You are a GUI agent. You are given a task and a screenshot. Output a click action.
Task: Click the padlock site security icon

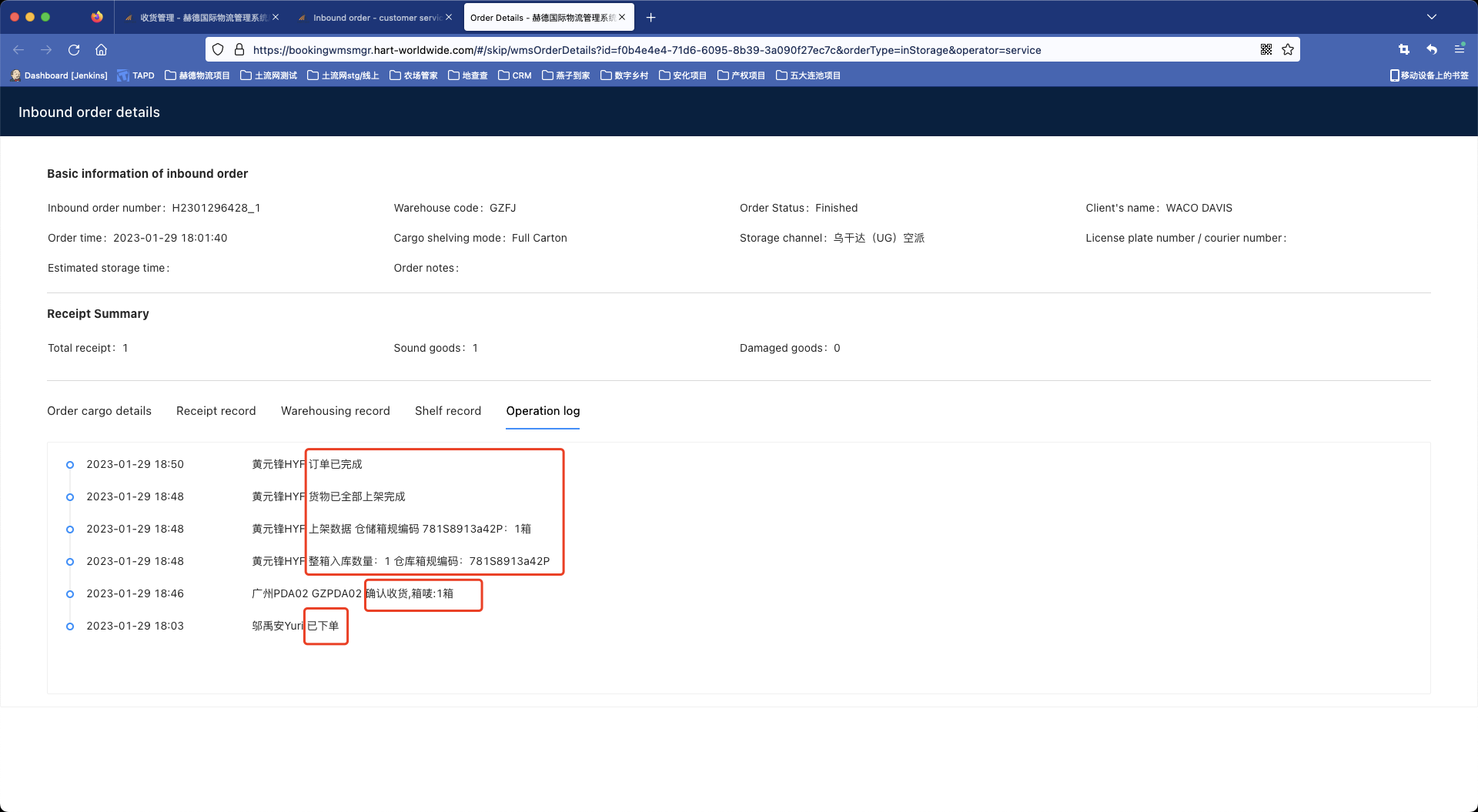pos(239,50)
